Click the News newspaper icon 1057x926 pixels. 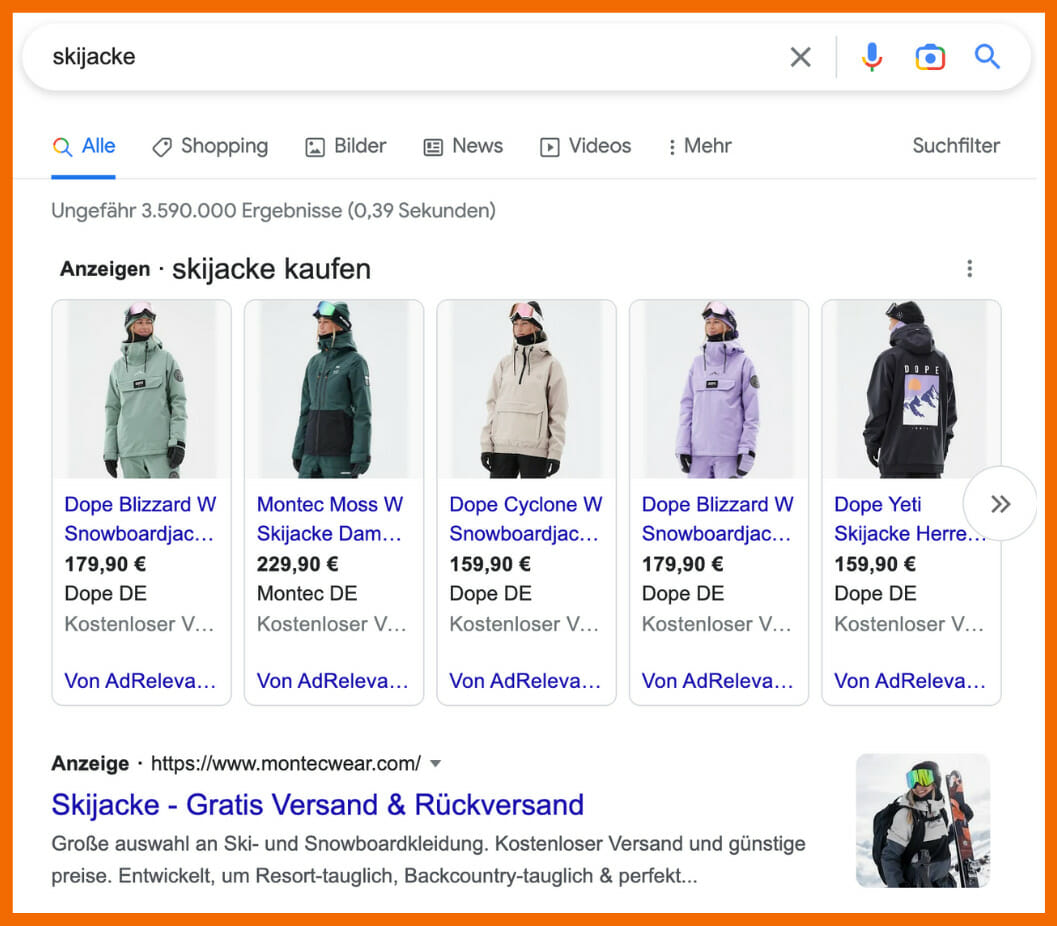click(432, 146)
